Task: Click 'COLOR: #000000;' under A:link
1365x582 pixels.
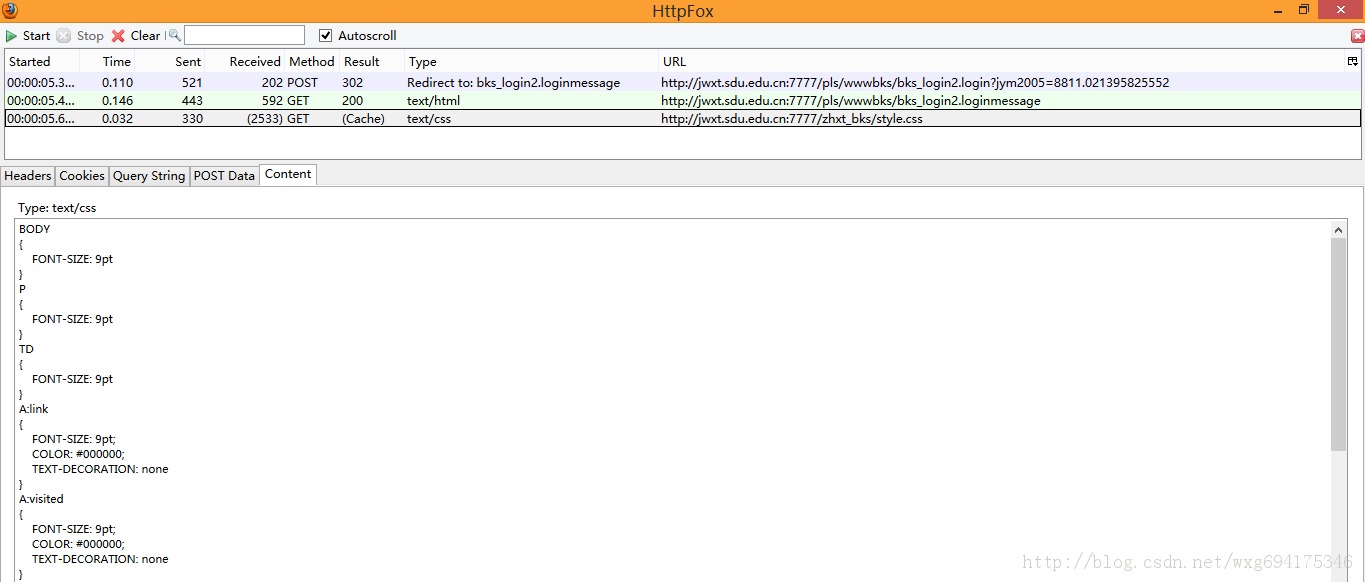Action: [x=78, y=454]
